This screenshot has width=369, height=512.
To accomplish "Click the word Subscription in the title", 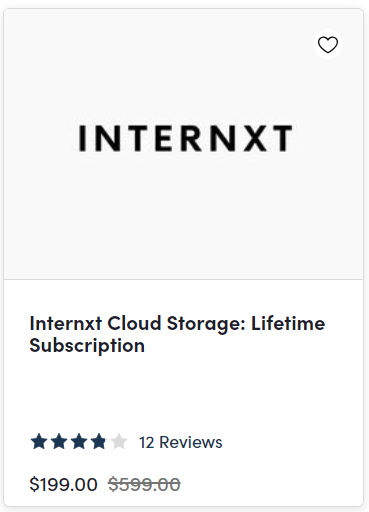I will [87, 345].
